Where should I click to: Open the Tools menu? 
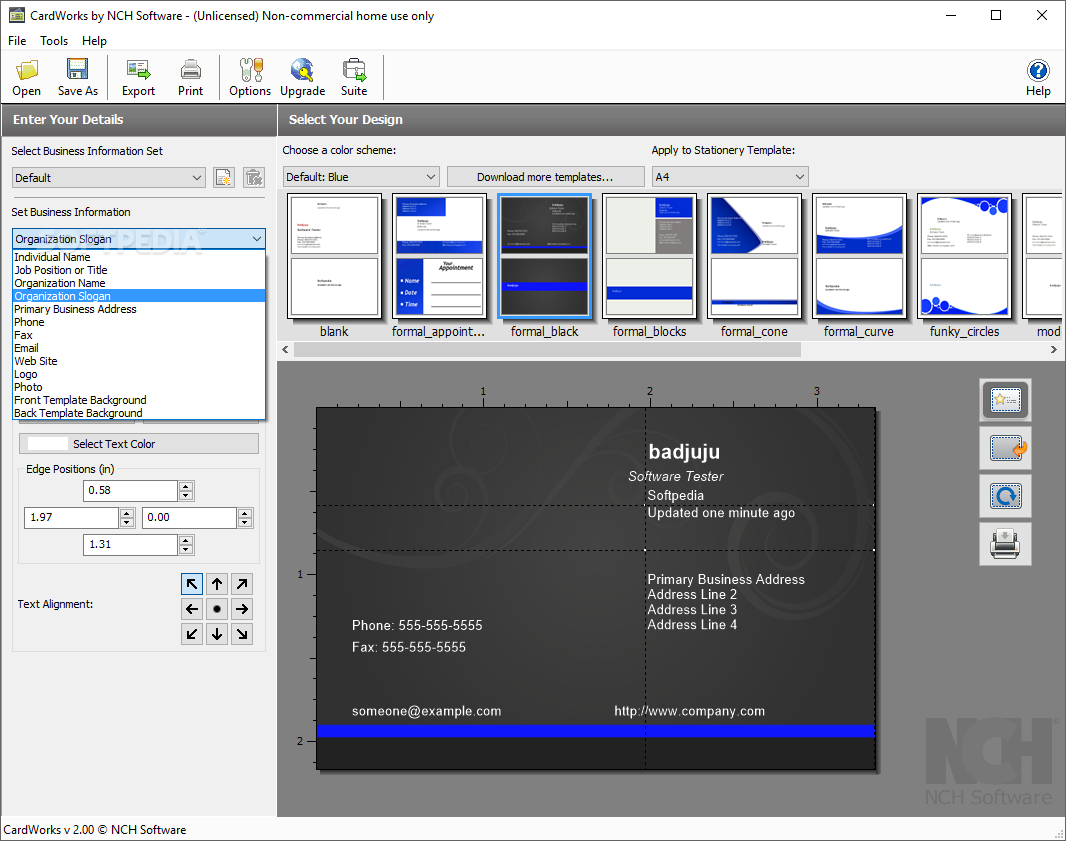(54, 41)
